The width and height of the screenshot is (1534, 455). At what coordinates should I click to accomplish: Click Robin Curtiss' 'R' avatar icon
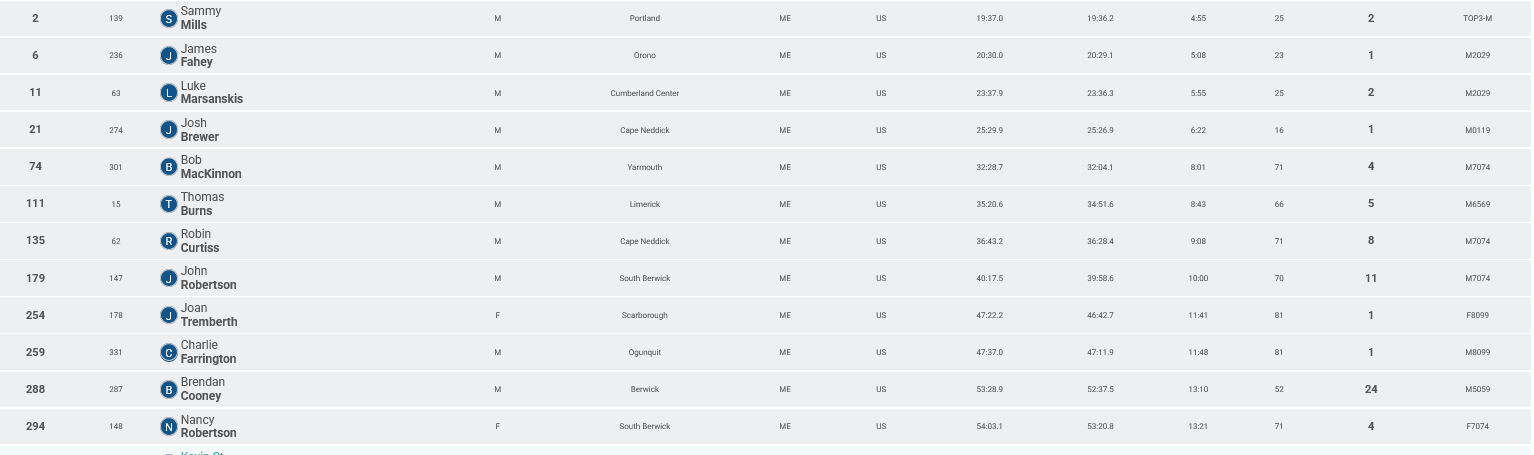(169, 241)
